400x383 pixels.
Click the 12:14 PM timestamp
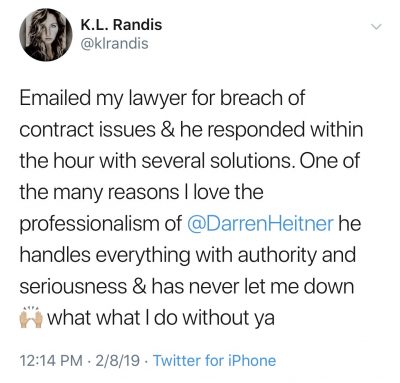pos(51,361)
